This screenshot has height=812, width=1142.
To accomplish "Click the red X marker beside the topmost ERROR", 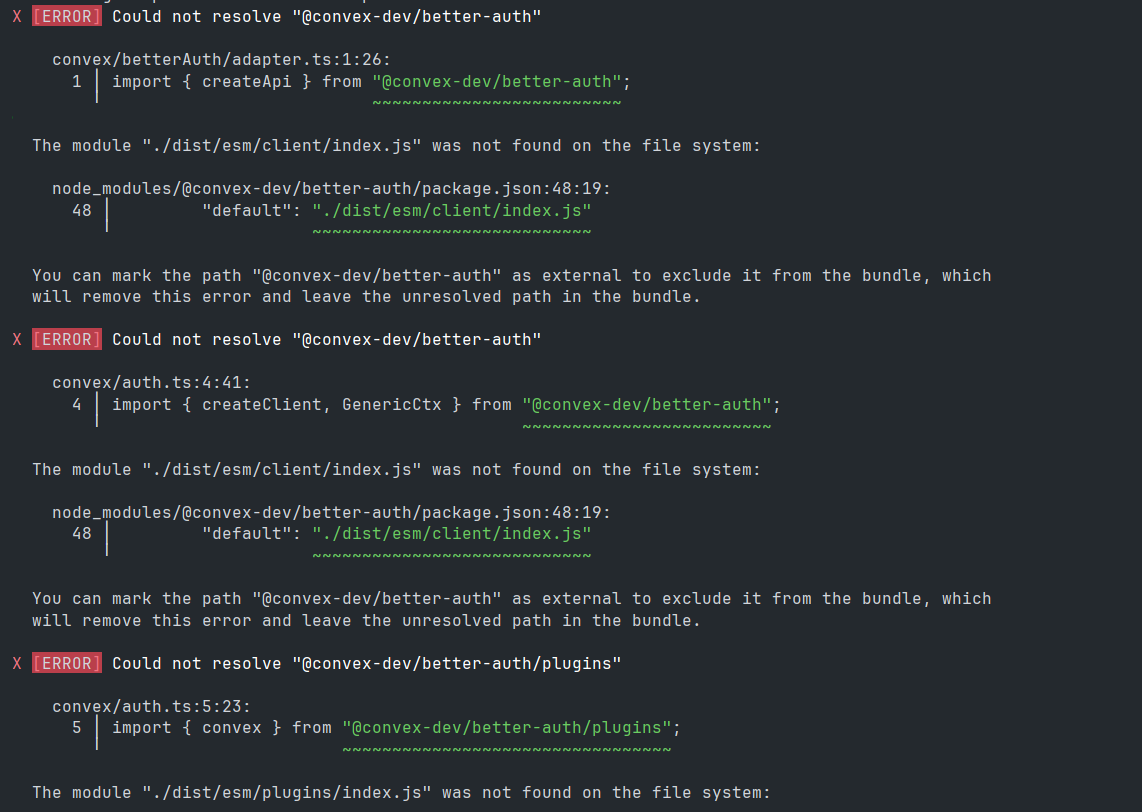I will point(17,17).
